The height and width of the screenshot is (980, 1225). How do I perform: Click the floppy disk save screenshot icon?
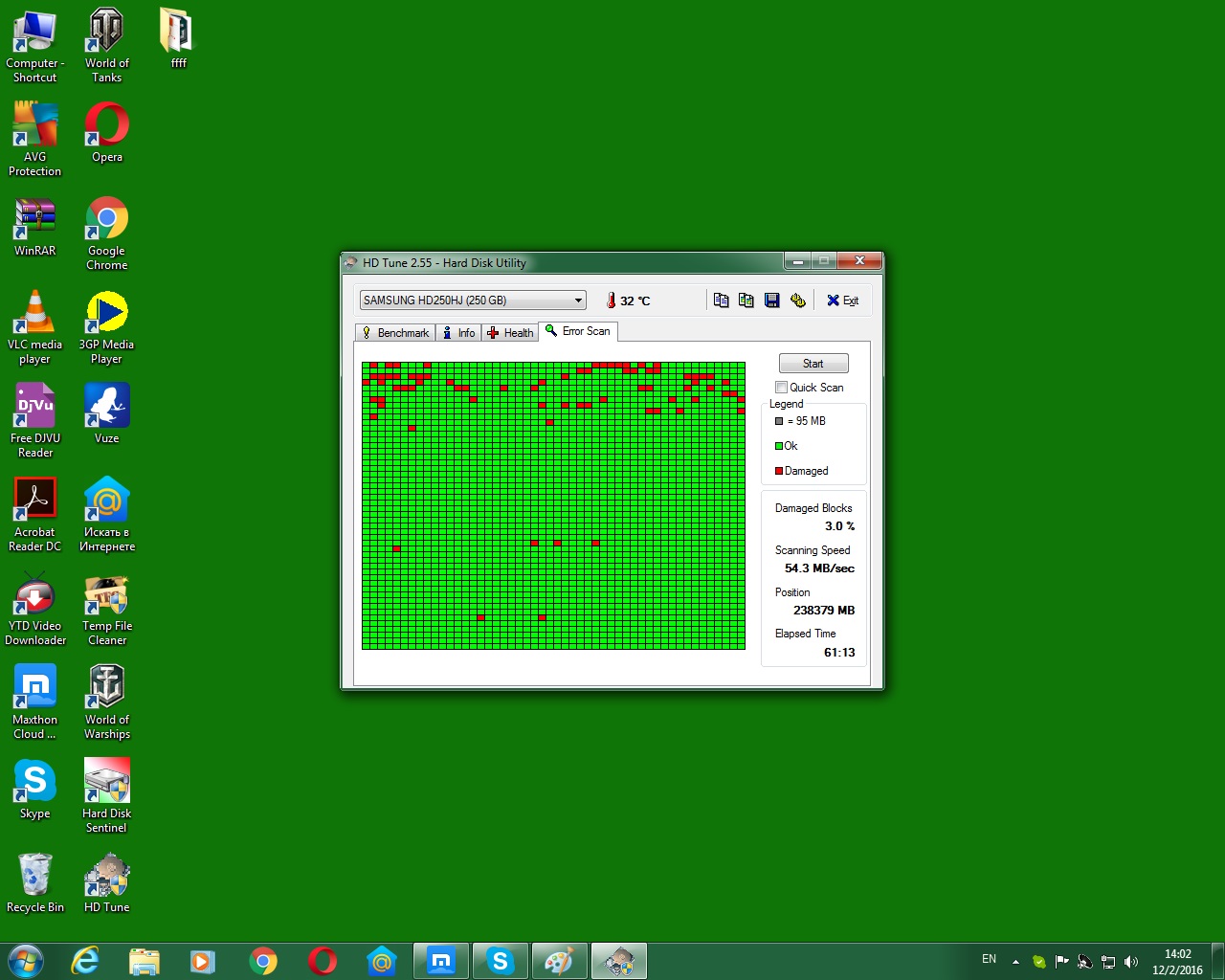click(x=771, y=301)
